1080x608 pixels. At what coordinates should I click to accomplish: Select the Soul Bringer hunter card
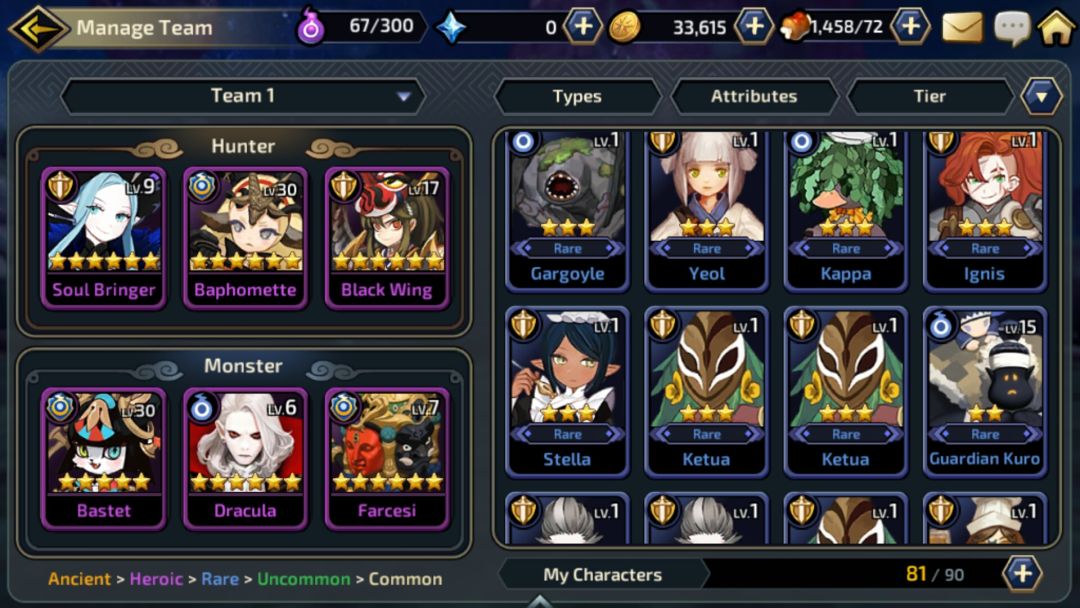click(103, 238)
